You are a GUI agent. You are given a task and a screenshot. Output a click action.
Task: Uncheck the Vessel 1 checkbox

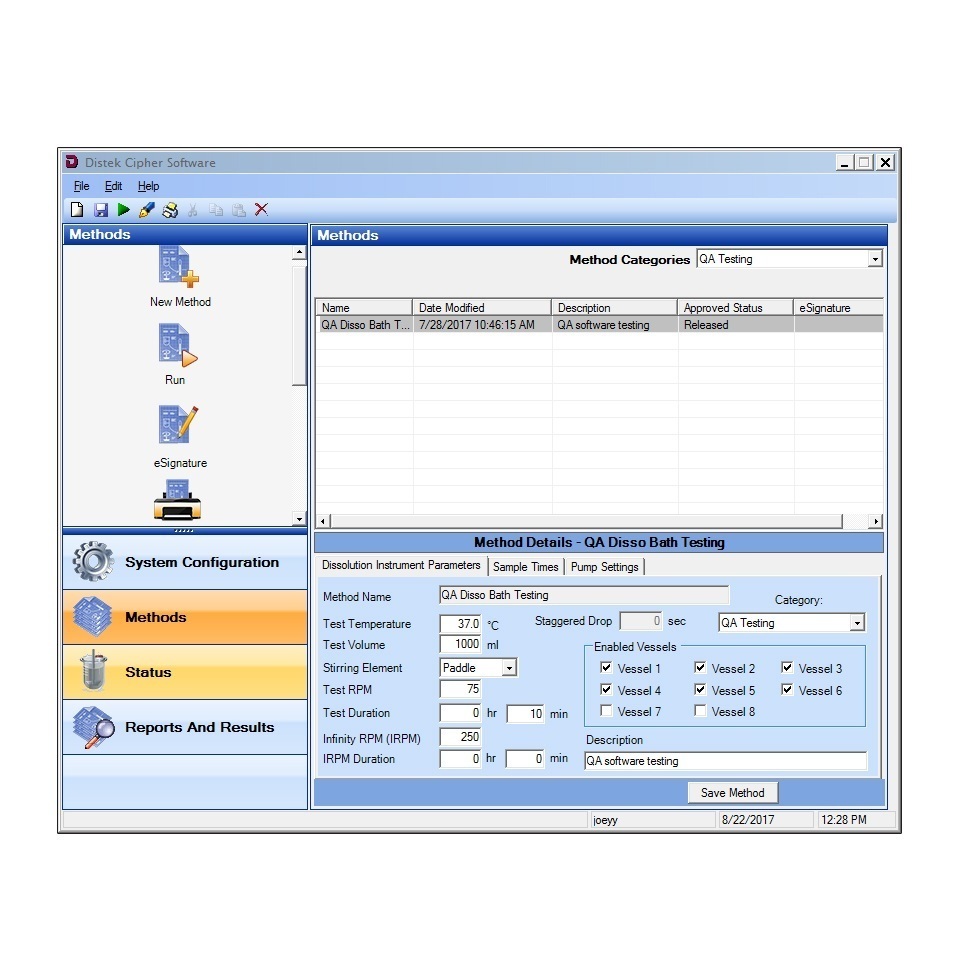(607, 669)
